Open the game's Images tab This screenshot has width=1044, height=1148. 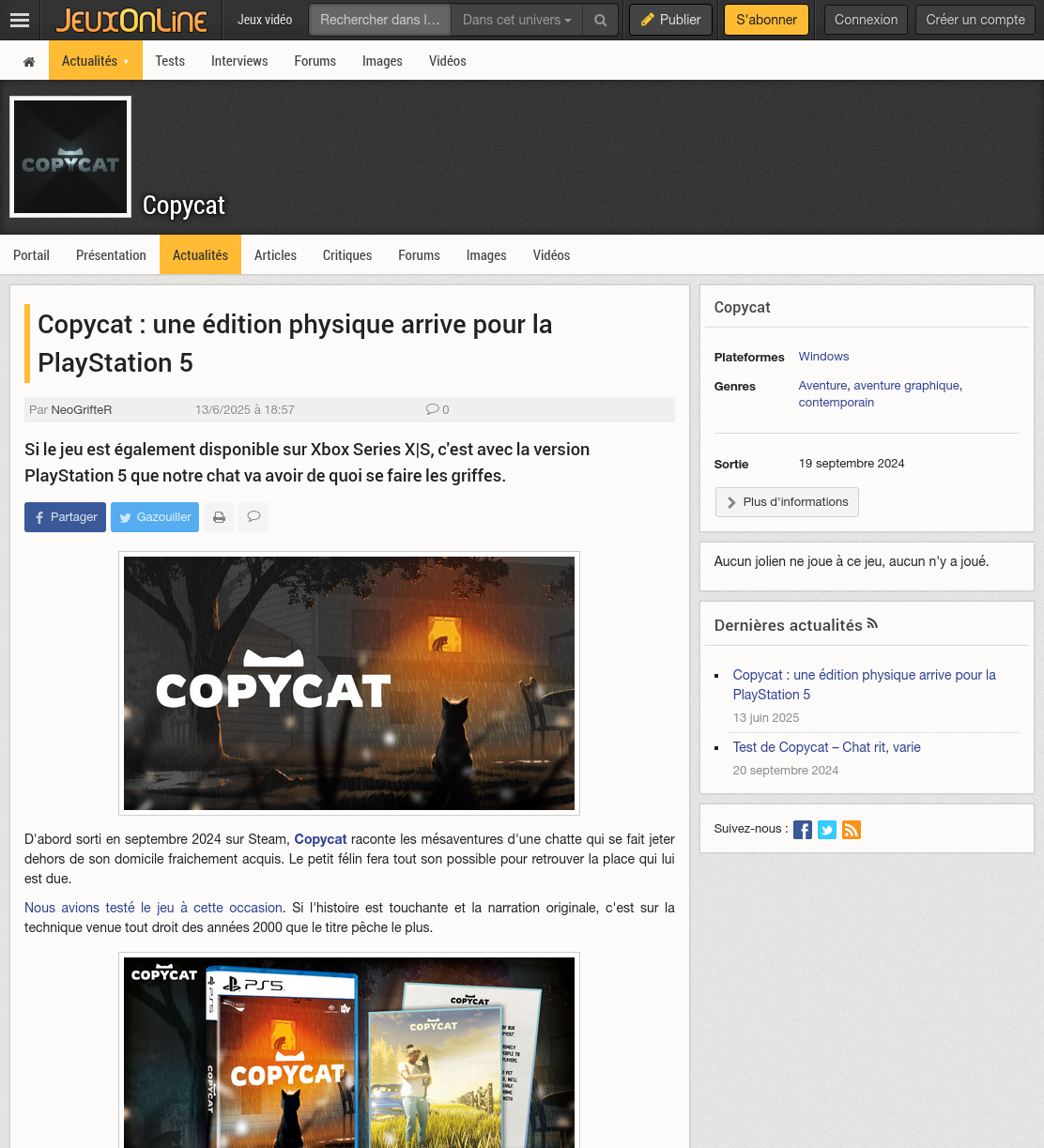[486, 255]
